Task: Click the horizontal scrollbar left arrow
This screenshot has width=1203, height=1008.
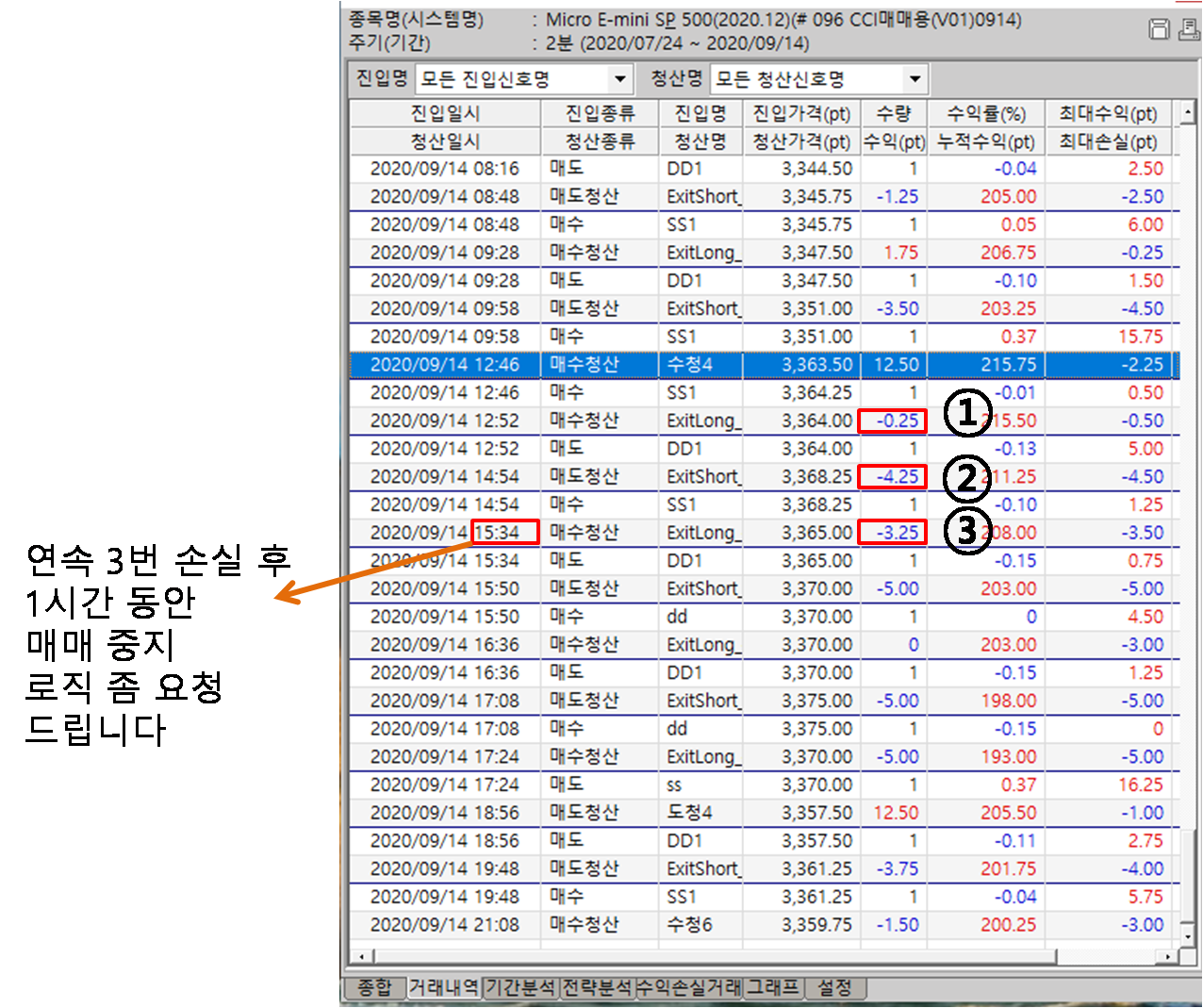Action: click(x=360, y=956)
